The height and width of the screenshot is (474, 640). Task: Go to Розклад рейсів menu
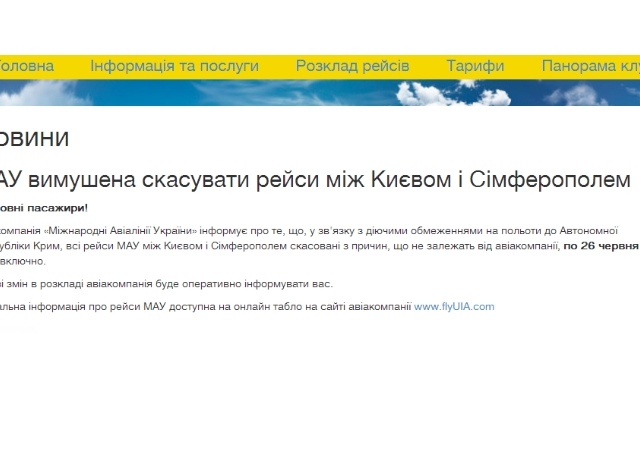[352, 66]
